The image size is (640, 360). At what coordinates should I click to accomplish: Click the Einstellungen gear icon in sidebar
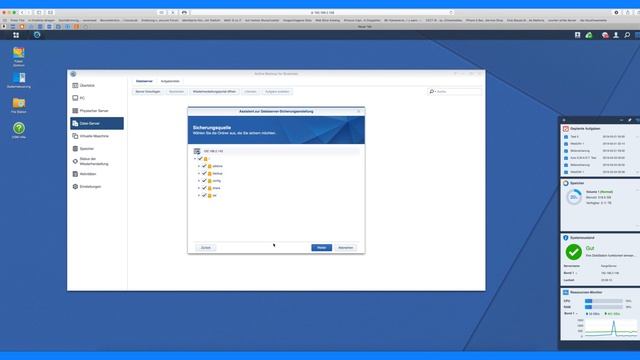[75, 187]
